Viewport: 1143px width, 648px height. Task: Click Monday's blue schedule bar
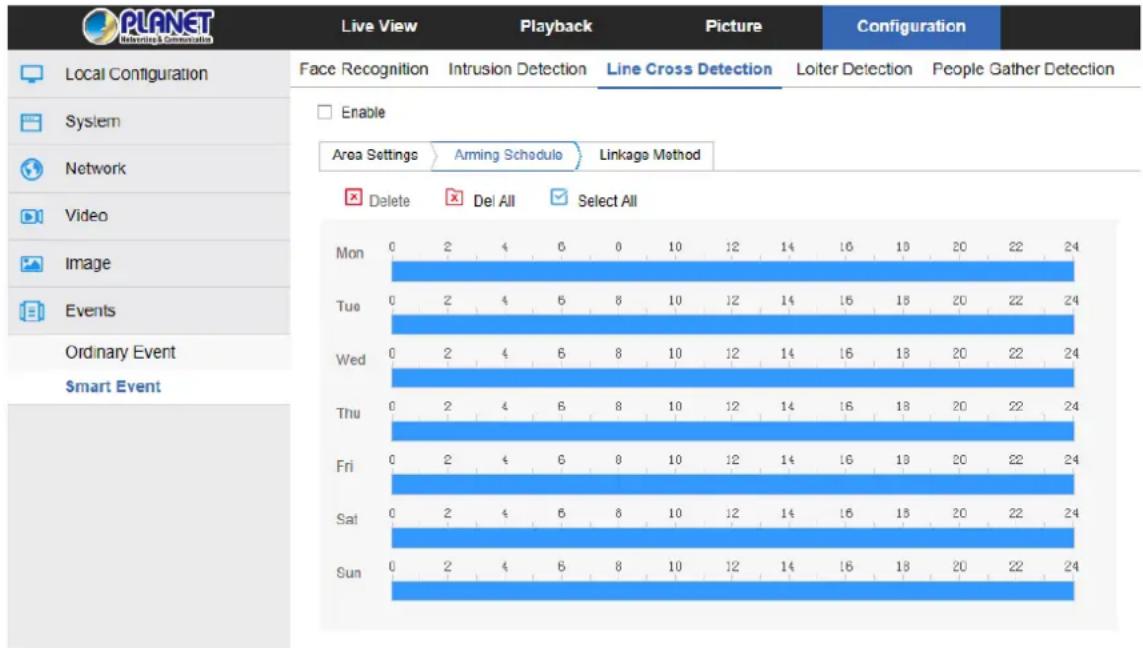tap(732, 272)
